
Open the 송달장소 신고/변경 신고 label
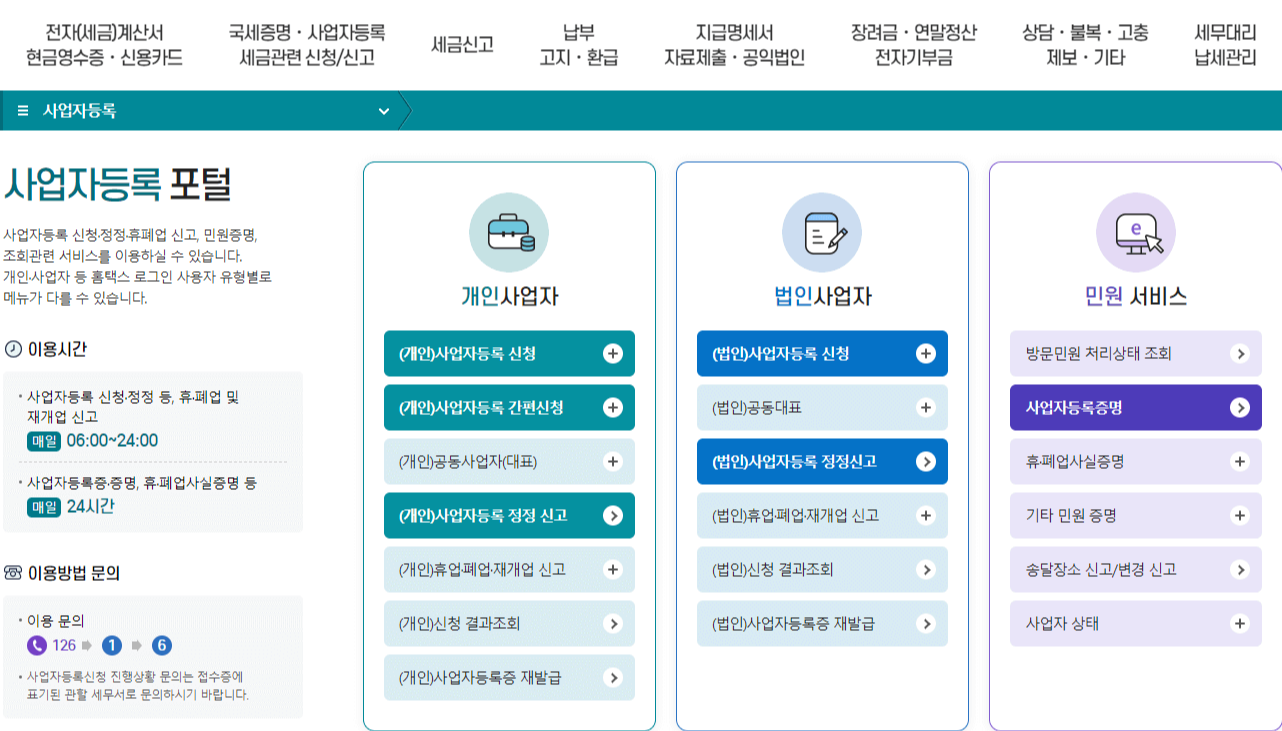point(1101,570)
